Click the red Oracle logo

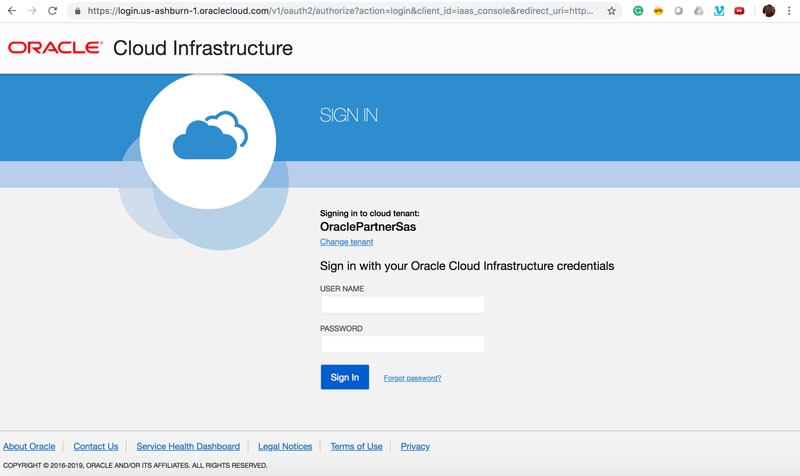tap(55, 48)
